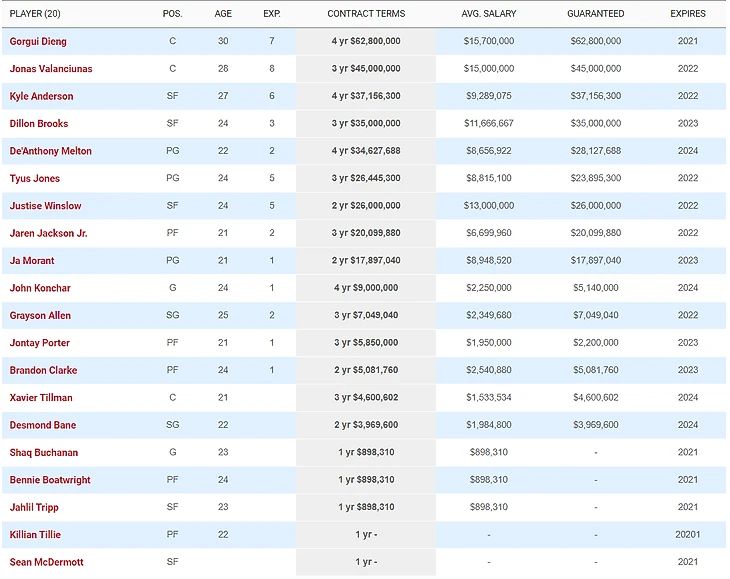Viewport: 730px width, 579px height.
Task: Open Jontay Porter player link
Action: click(40, 343)
